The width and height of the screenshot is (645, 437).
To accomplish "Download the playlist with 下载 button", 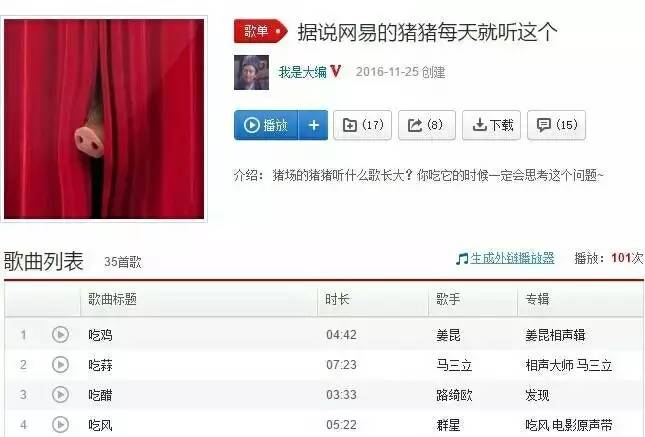I will (x=492, y=125).
